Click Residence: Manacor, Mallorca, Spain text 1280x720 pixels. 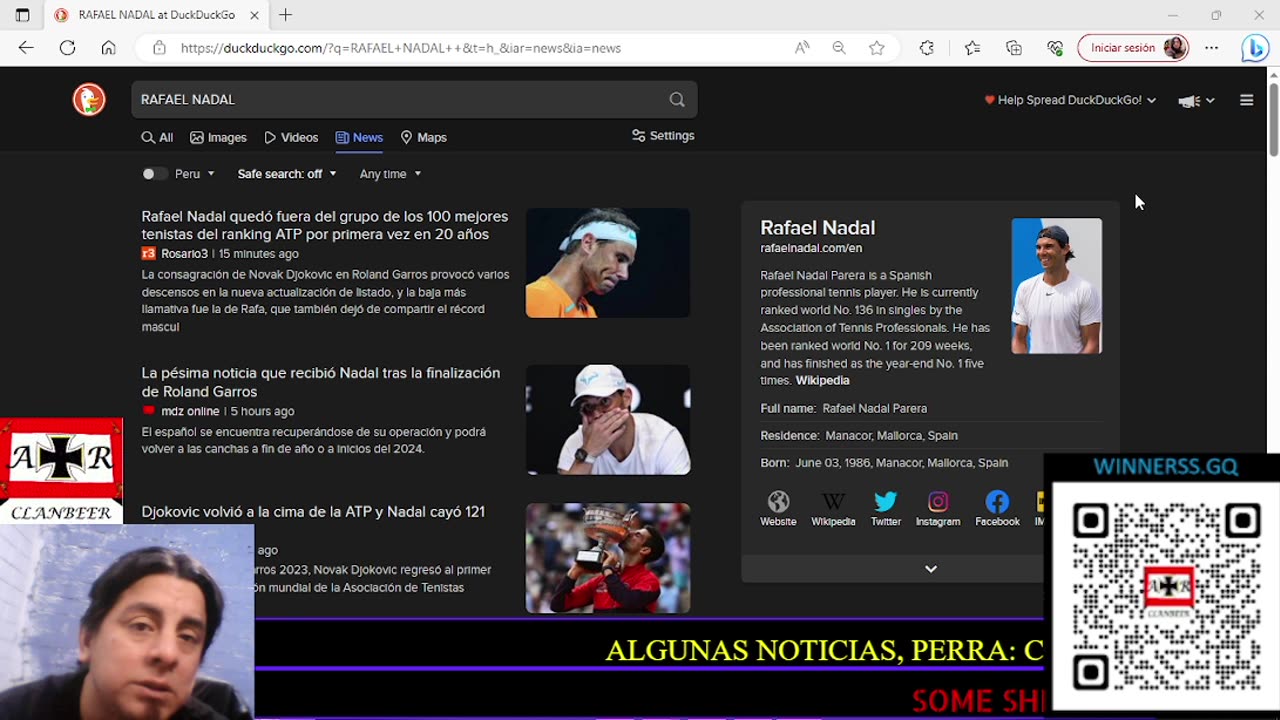click(x=859, y=436)
